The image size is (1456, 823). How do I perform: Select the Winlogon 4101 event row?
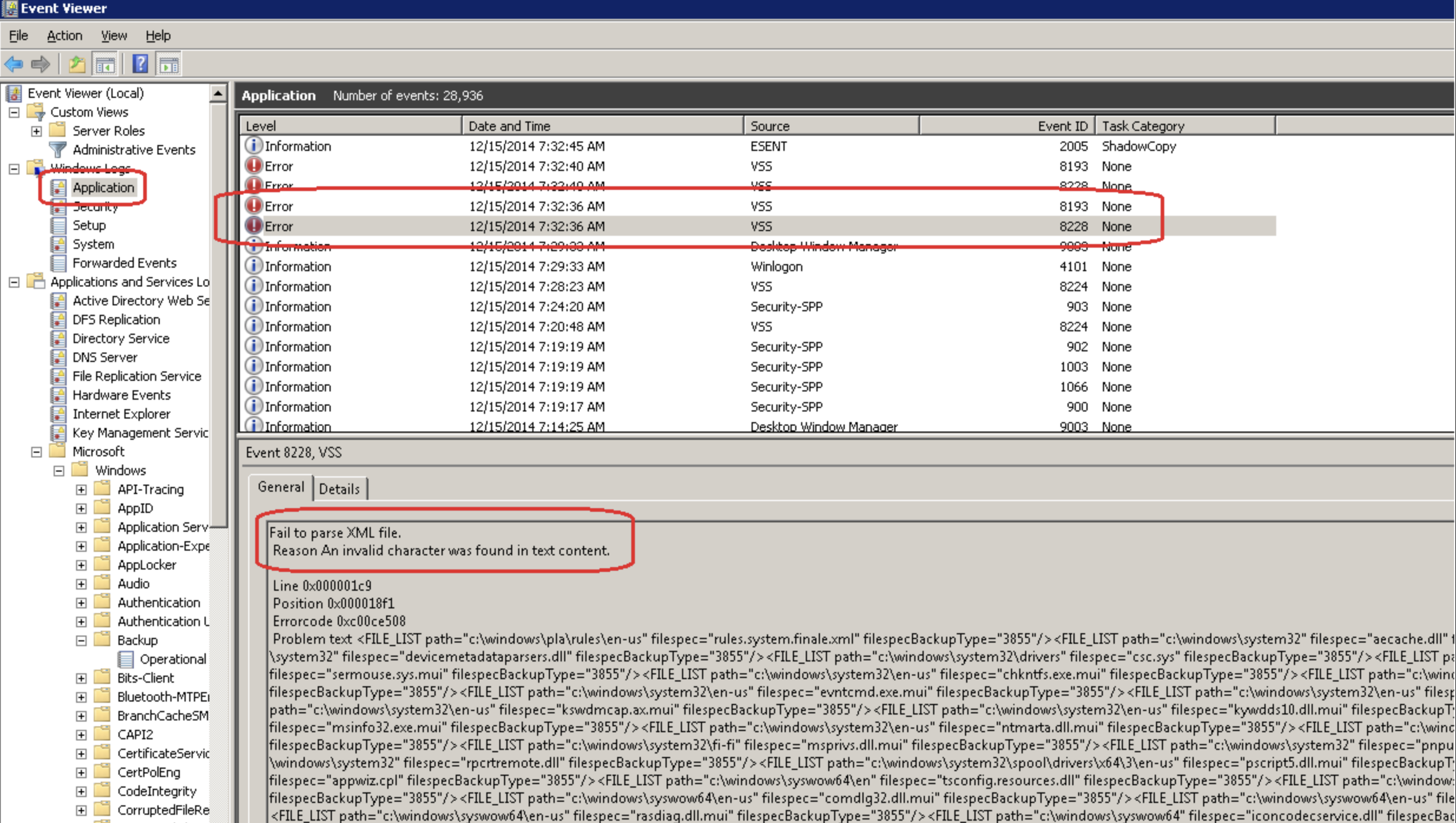pyautogui.click(x=758, y=266)
